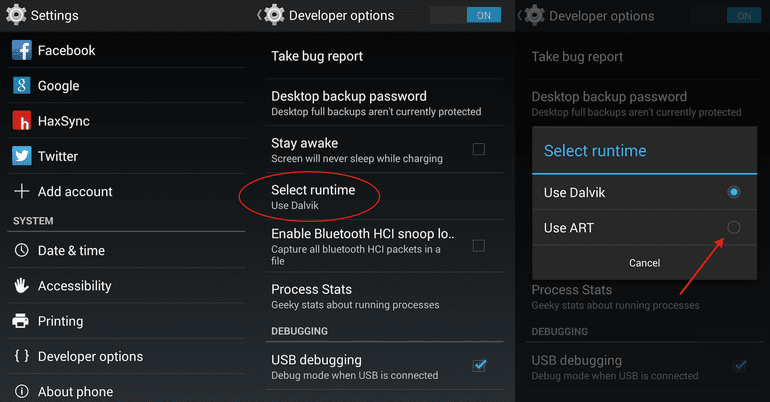The image size is (770, 402).
Task: Tap Take bug report
Action: click(x=317, y=57)
